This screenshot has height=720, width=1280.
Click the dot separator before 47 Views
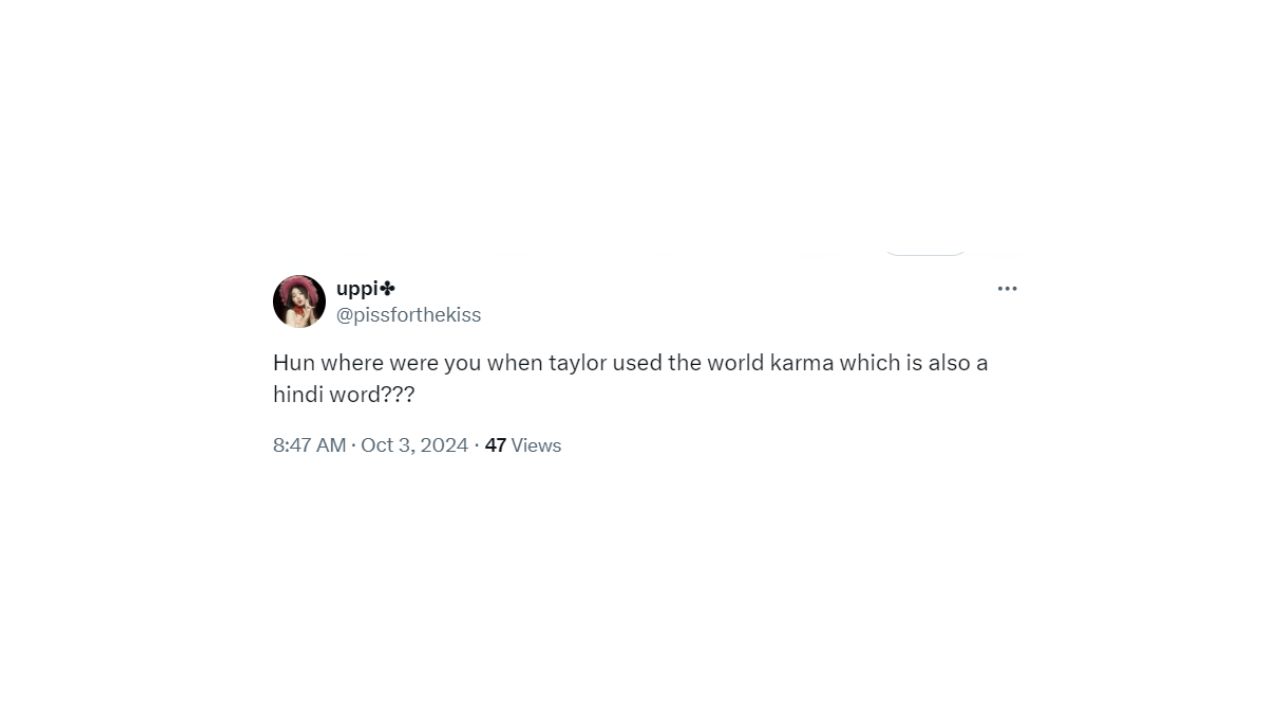tap(476, 445)
